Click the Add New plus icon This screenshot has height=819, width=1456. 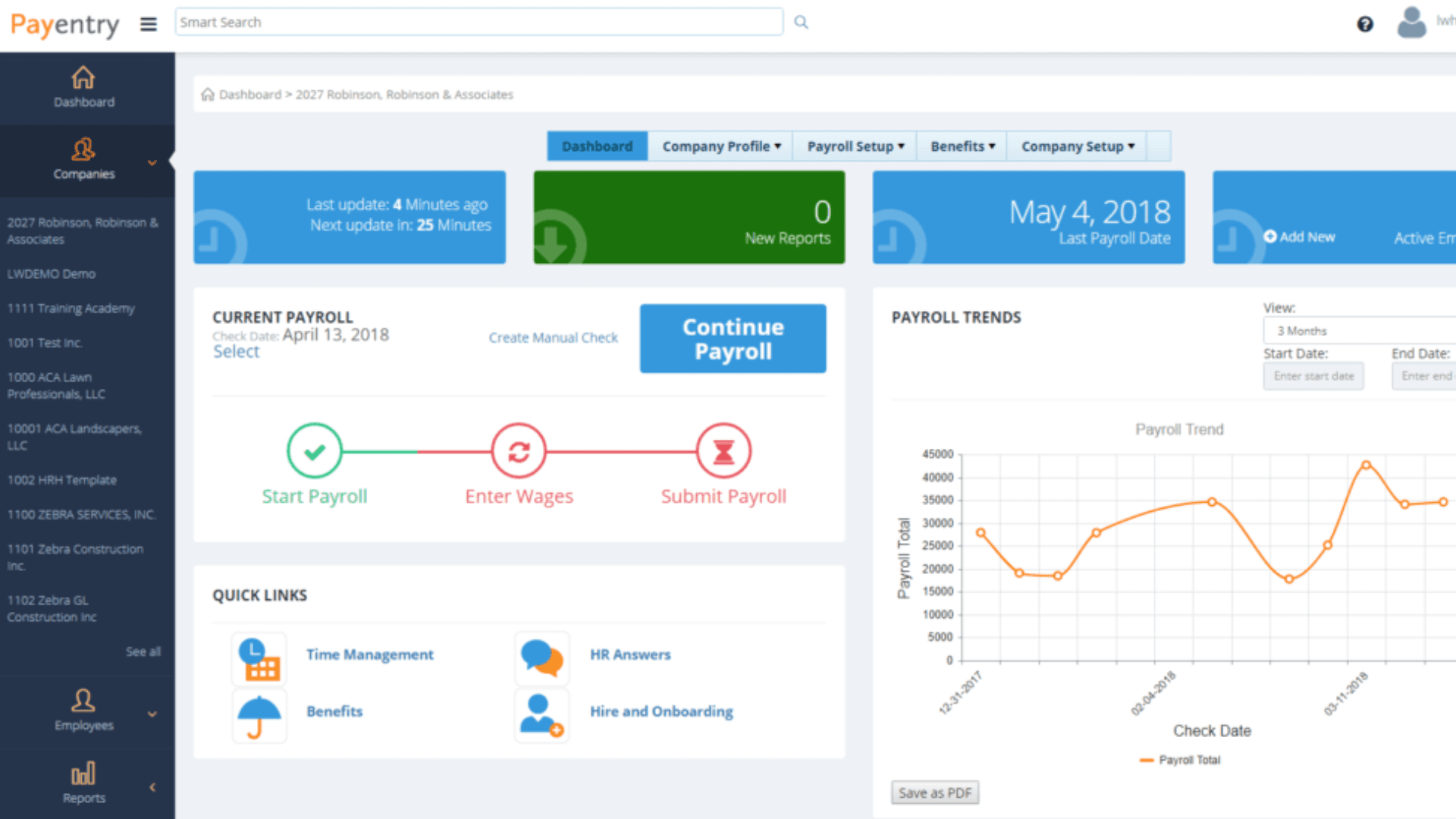click(1269, 237)
